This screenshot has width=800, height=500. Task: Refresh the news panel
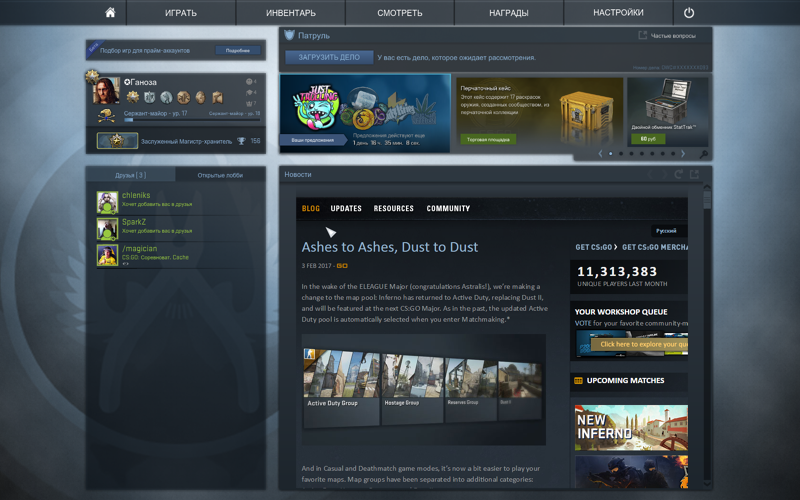click(678, 174)
